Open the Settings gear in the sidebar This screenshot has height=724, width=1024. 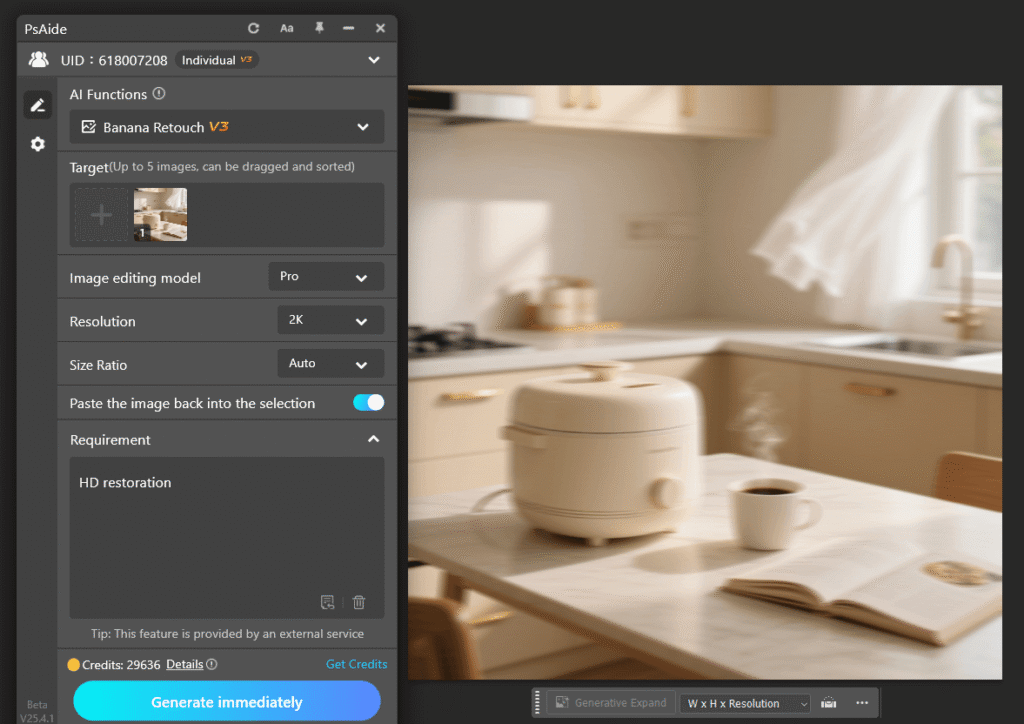[x=37, y=143]
